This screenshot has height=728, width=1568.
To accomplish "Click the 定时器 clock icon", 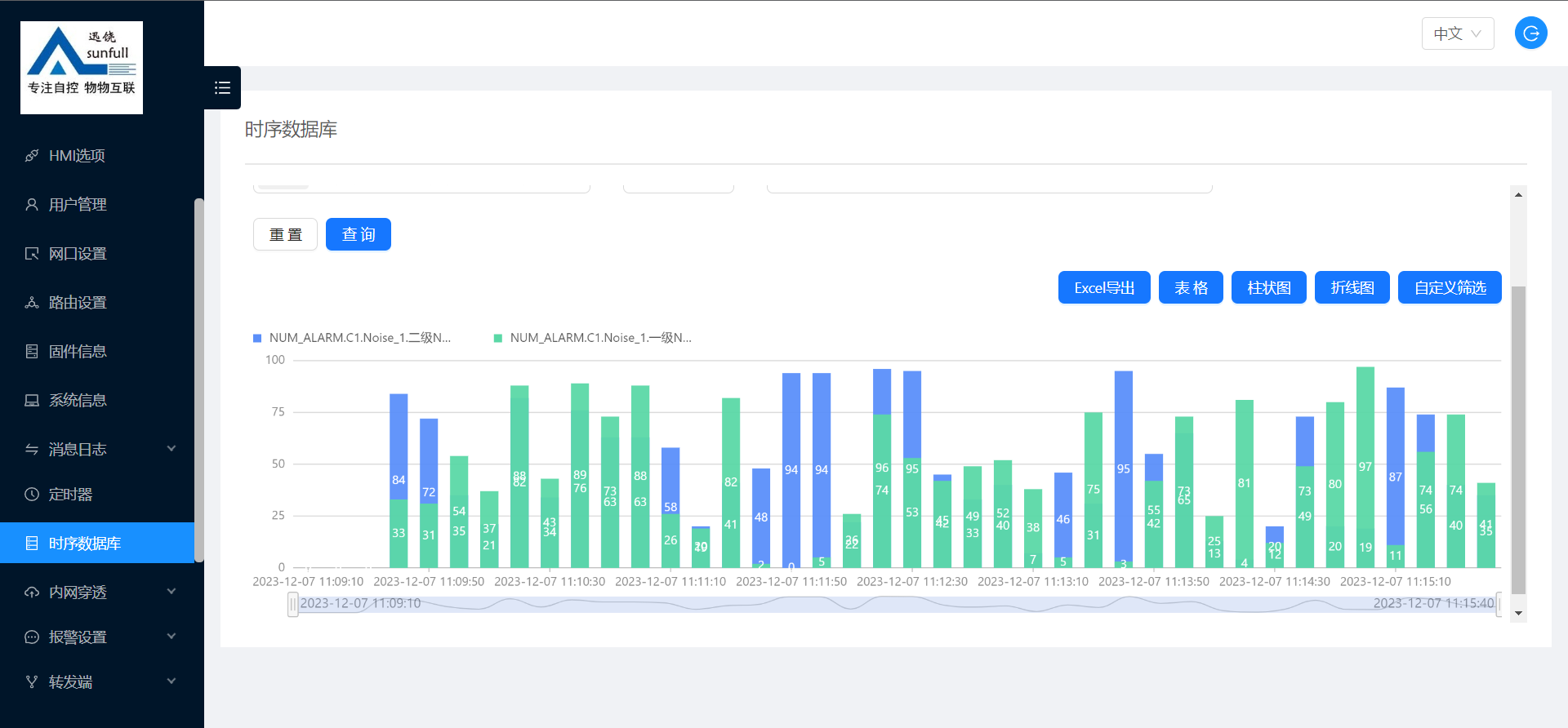I will (x=32, y=495).
